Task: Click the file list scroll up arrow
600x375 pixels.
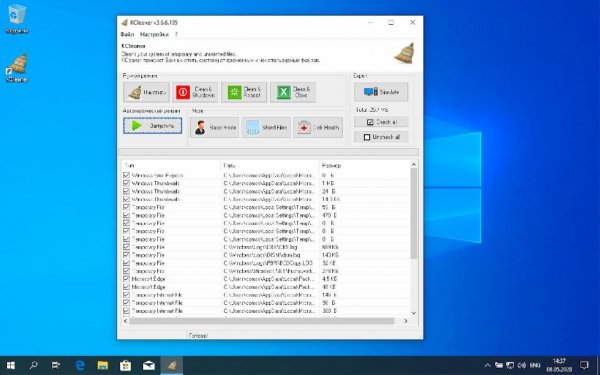Action: [x=414, y=165]
